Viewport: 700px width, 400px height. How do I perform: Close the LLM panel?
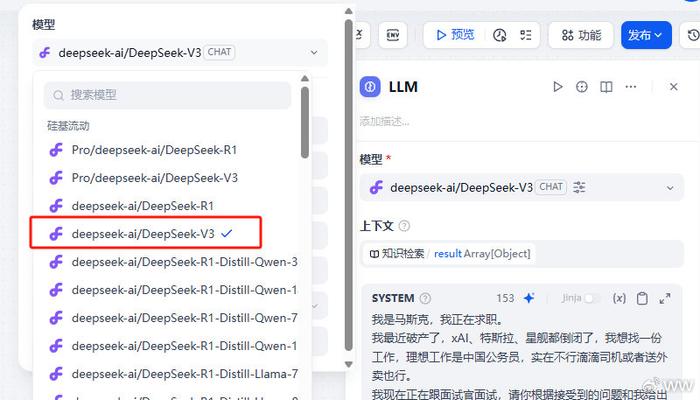674,87
